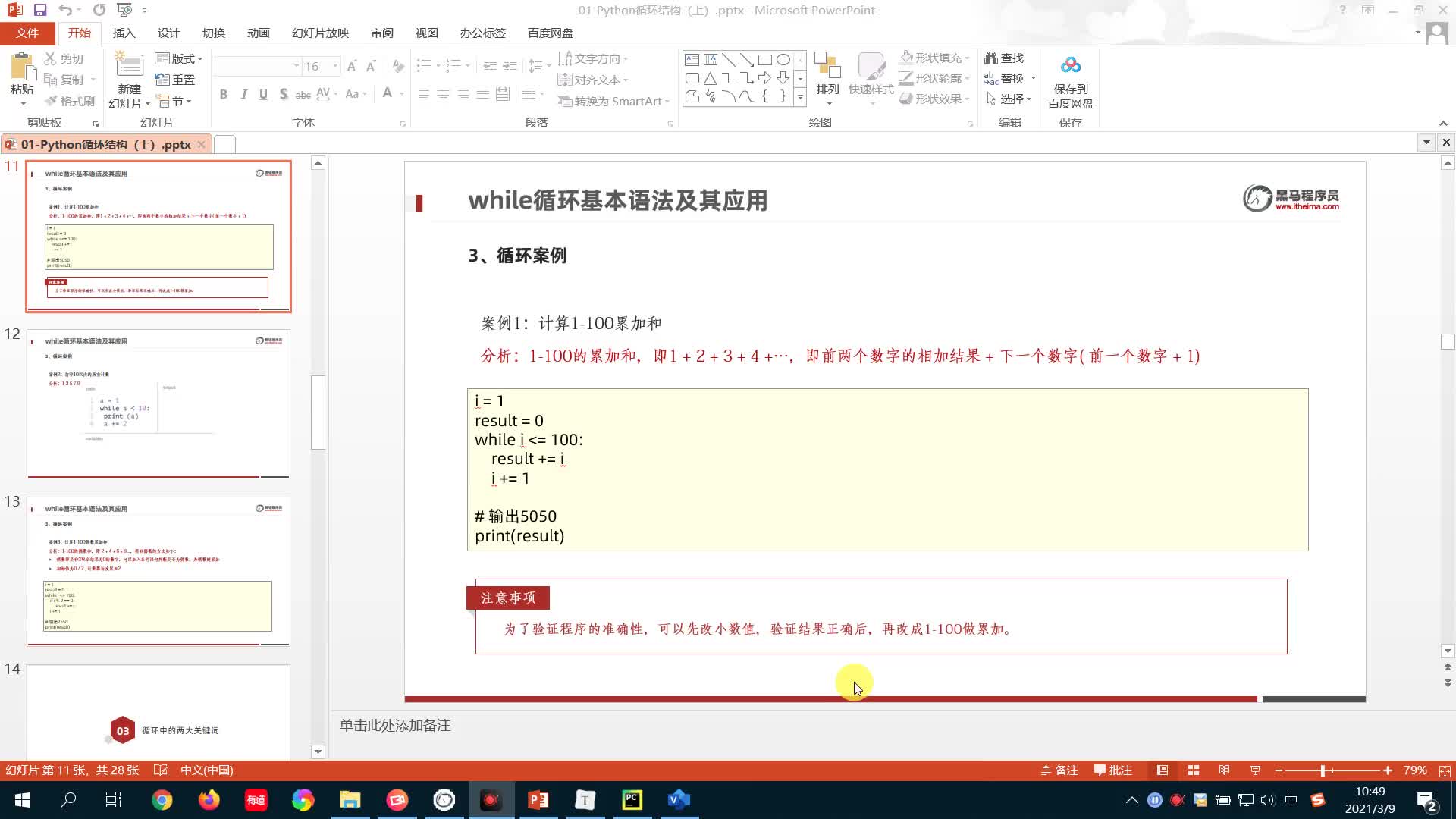Toggle Comments (批注) pane in status bar
The height and width of the screenshot is (819, 1456).
click(x=1113, y=770)
